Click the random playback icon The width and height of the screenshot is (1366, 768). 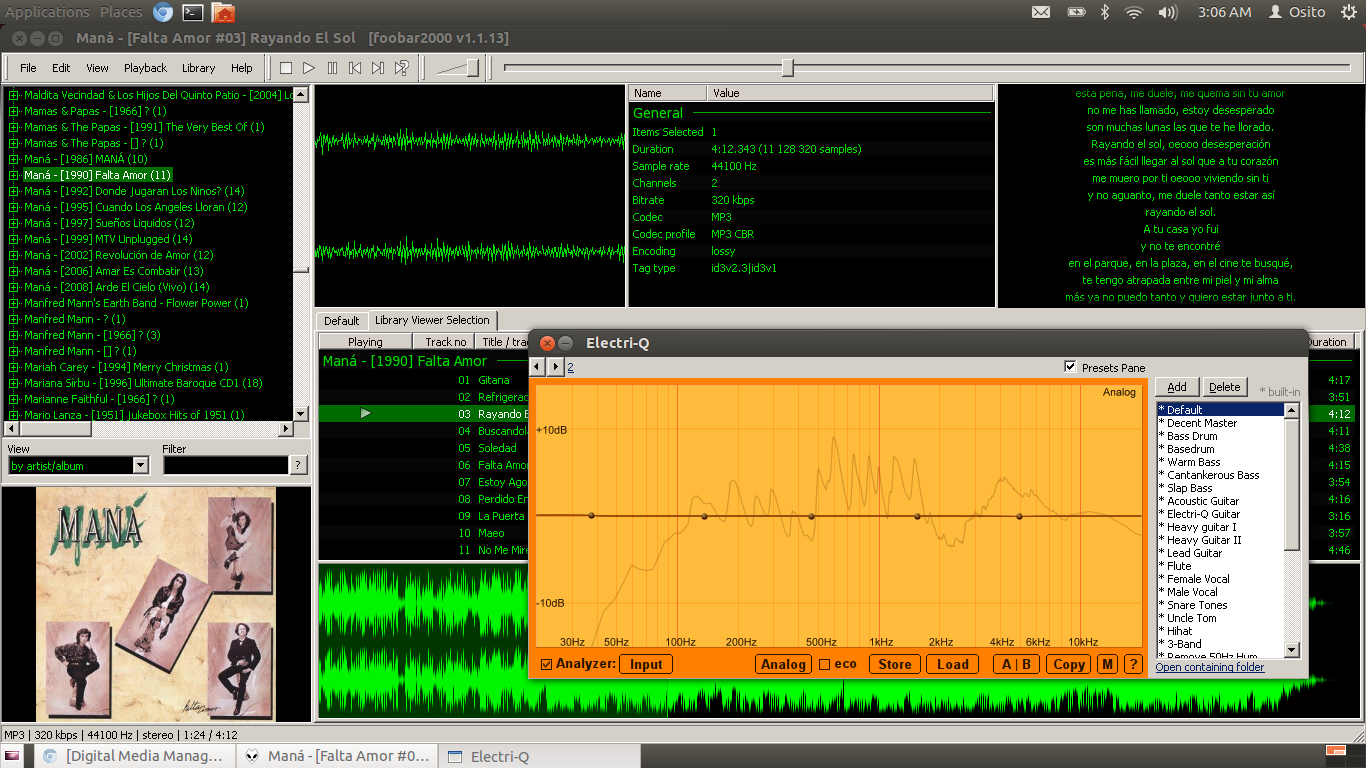(x=401, y=68)
